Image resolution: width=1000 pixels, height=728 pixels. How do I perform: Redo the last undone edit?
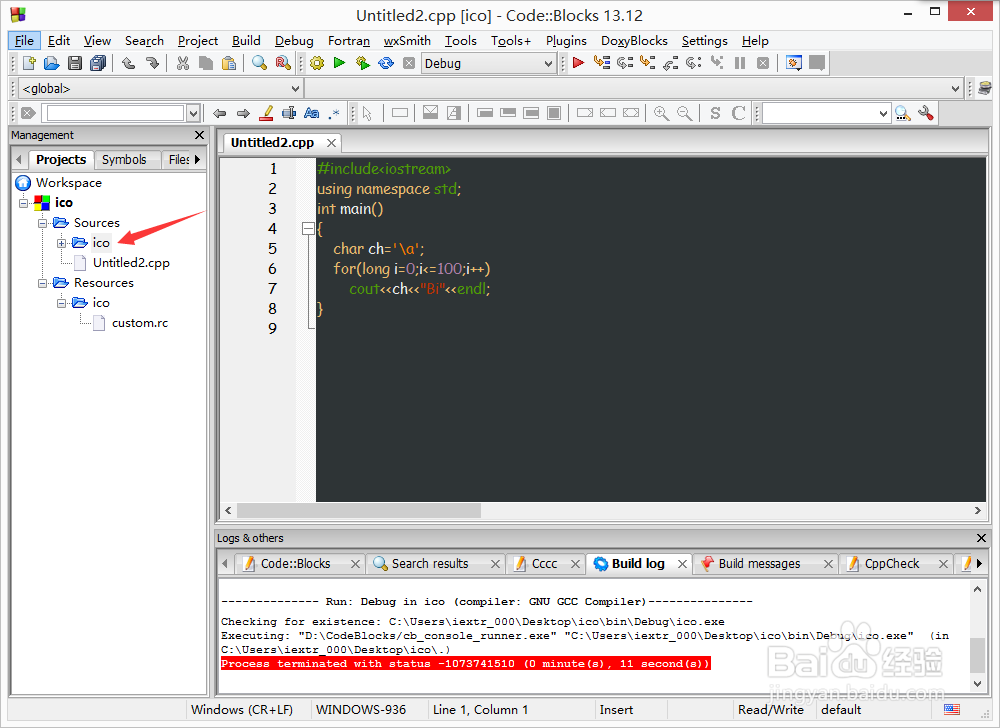point(152,63)
